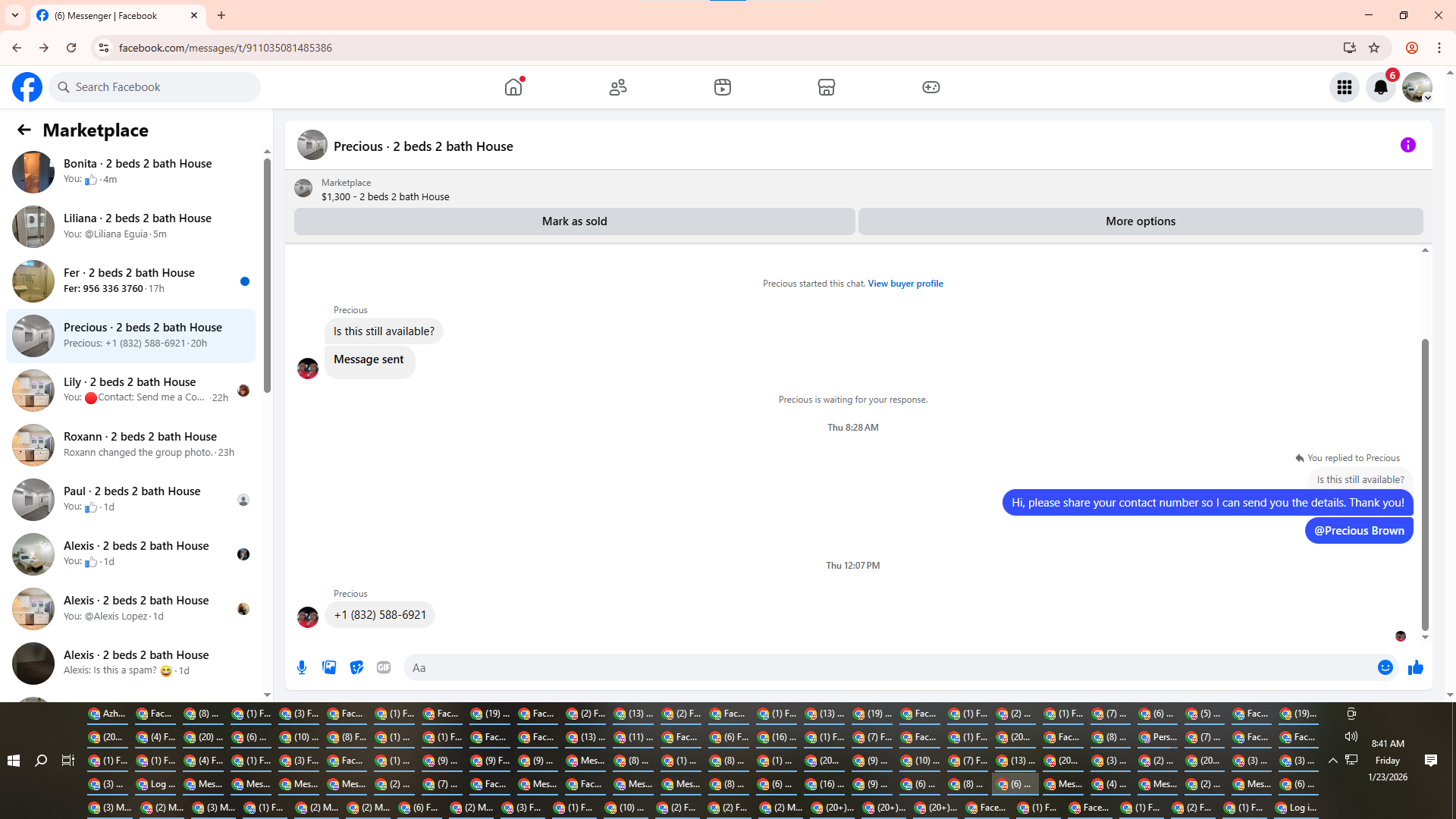Viewport: 1456px width, 819px height.
Task: Open conversation information purple icon
Action: tap(1407, 145)
